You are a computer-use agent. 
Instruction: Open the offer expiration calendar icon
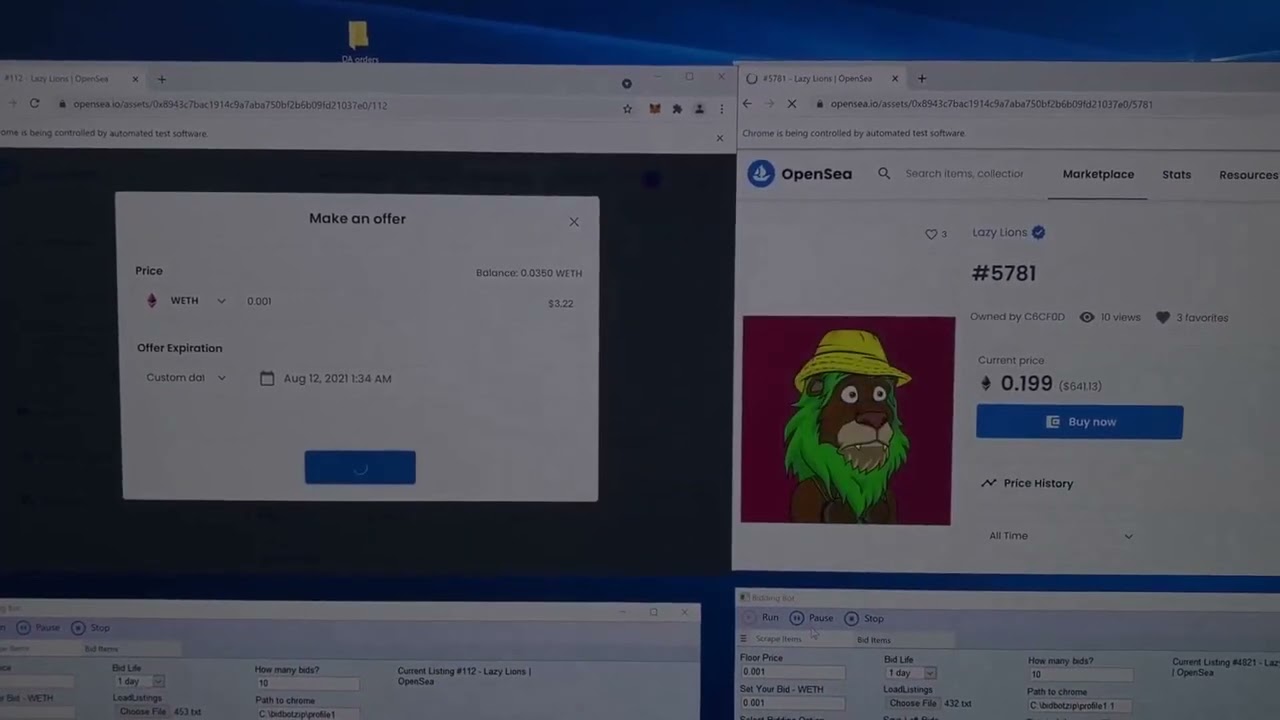[x=267, y=378]
